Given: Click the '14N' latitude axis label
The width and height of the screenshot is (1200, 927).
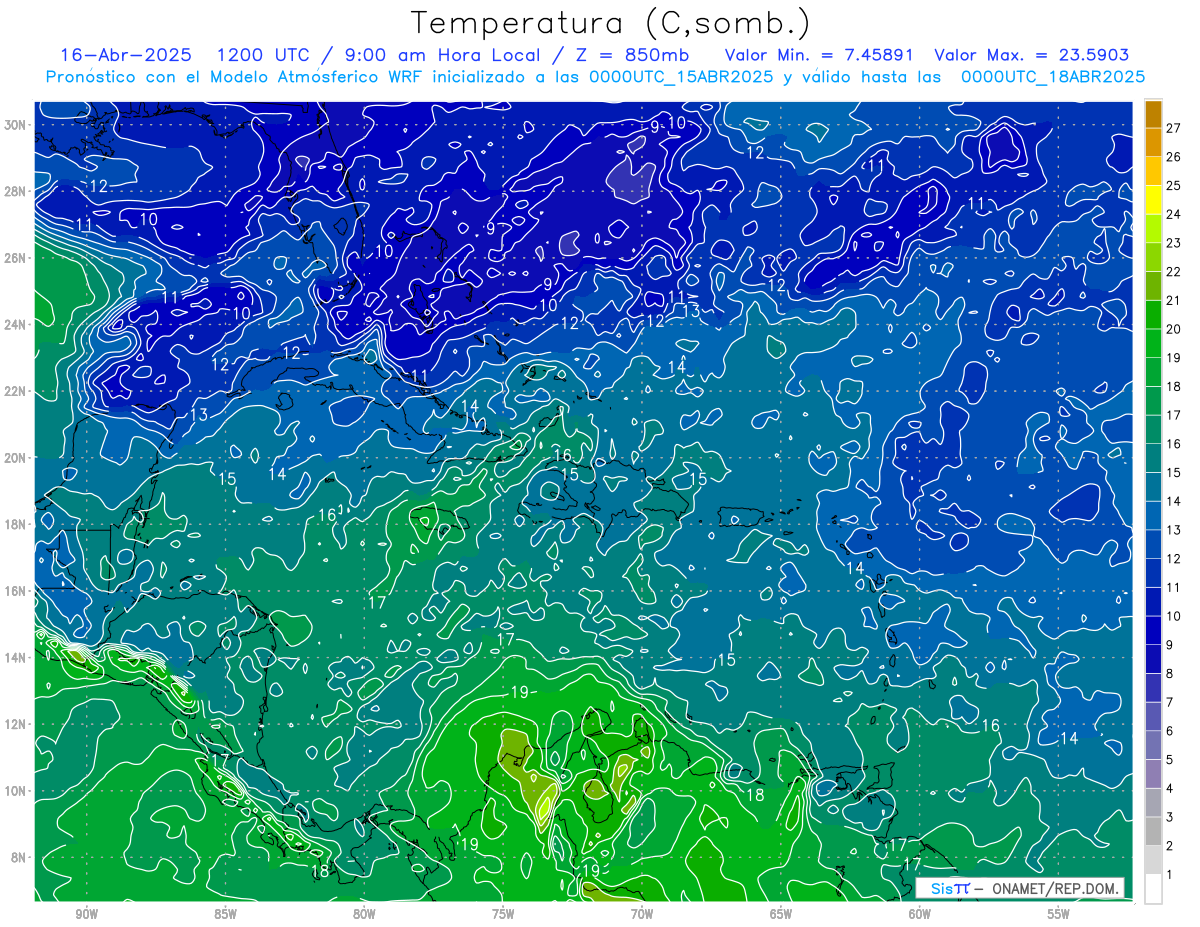Looking at the screenshot, I should 17,658.
